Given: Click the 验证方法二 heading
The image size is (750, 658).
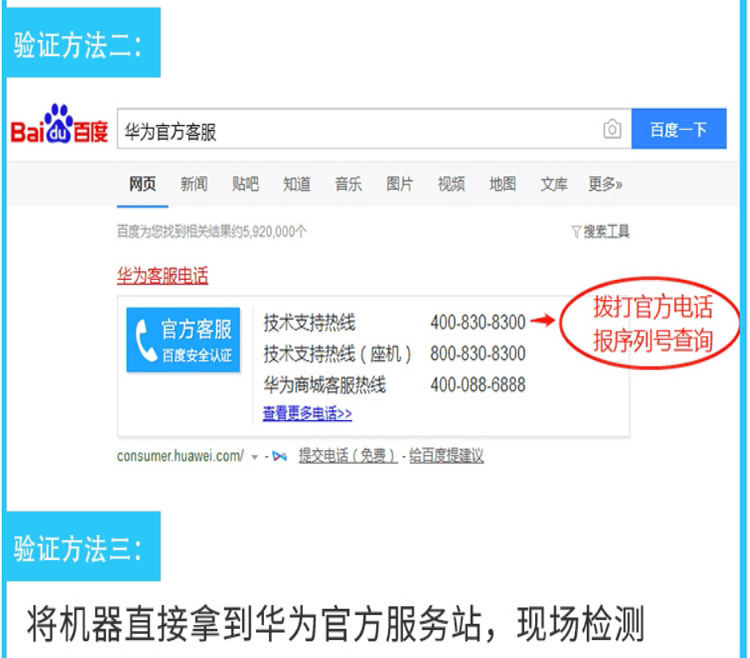Looking at the screenshot, I should [x=78, y=46].
